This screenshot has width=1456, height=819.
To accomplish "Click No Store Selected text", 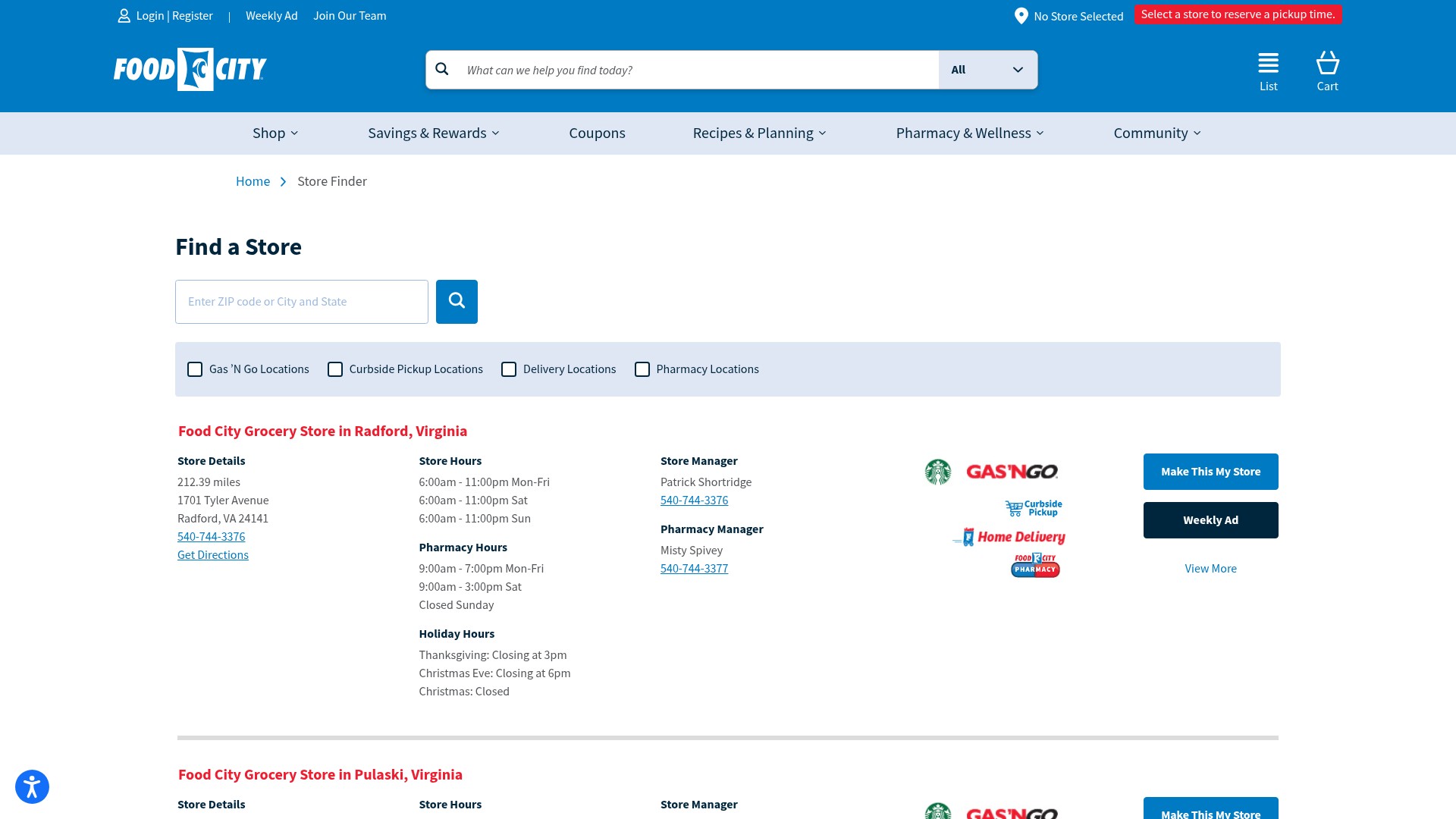I will 1078,17.
